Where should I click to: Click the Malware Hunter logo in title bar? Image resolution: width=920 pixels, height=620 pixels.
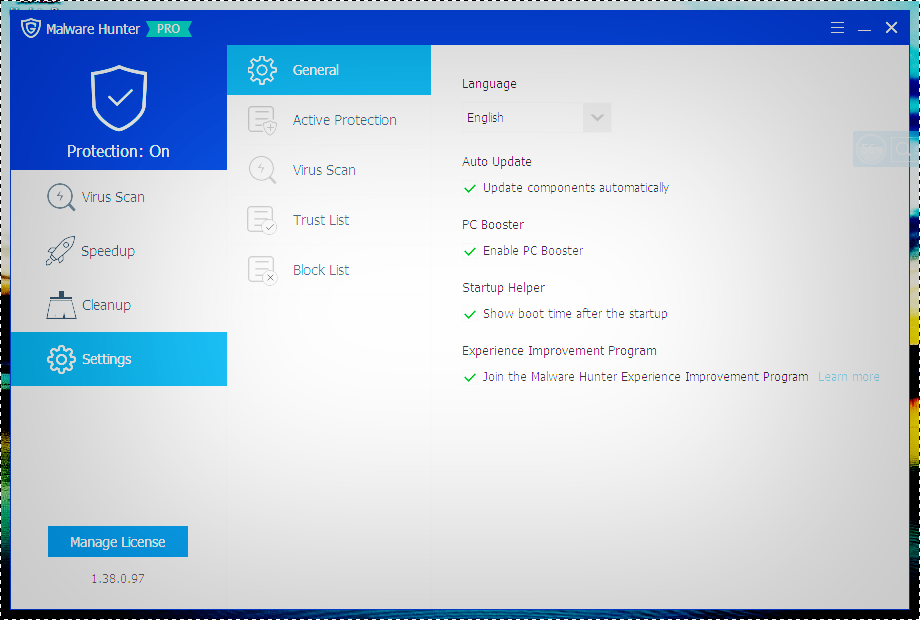coord(31,28)
